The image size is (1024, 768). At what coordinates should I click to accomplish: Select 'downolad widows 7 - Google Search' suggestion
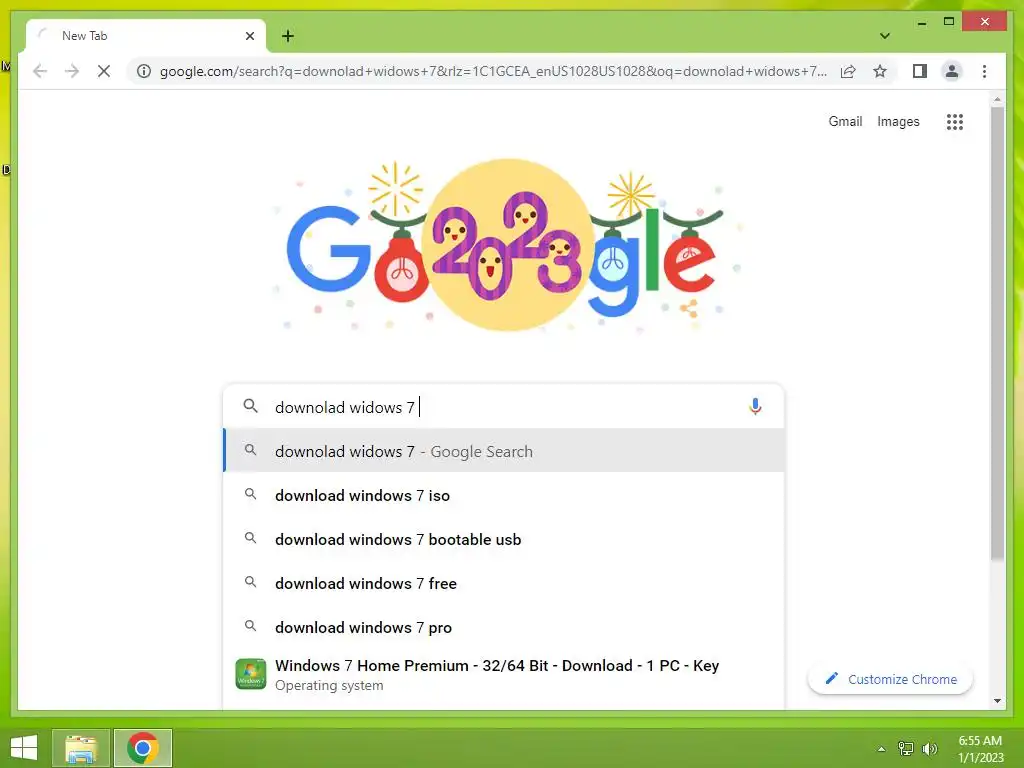pyautogui.click(x=504, y=451)
